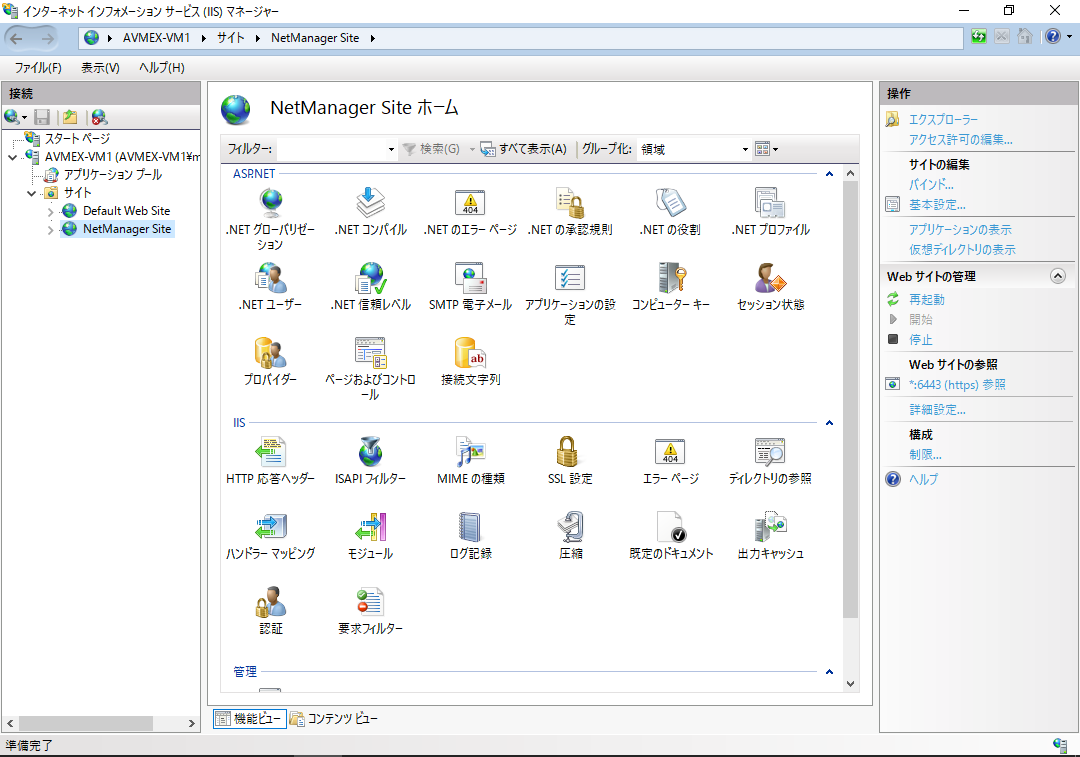Expand the Default Web Site node

pyautogui.click(x=50, y=211)
